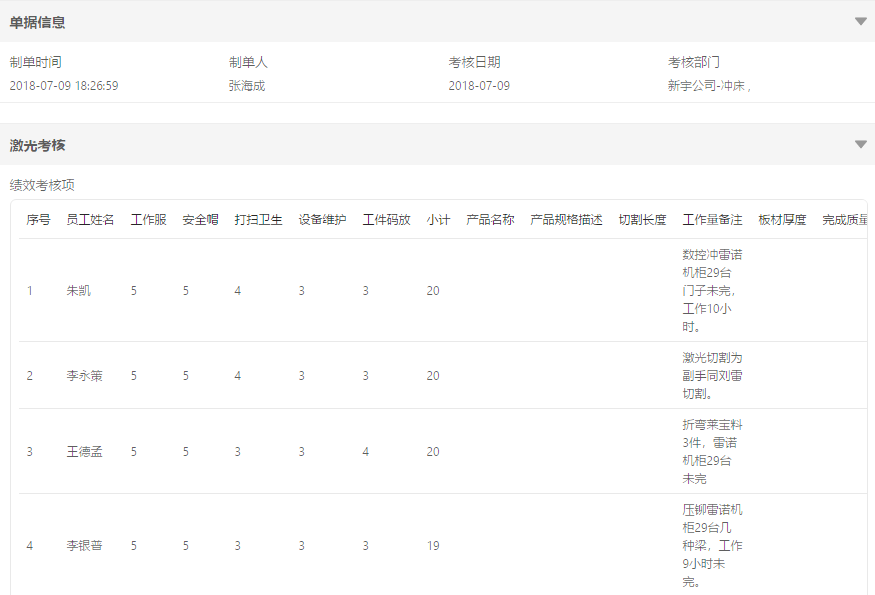This screenshot has height=595, width=875.
Task: Click the 序号 column header
Action: point(38,220)
